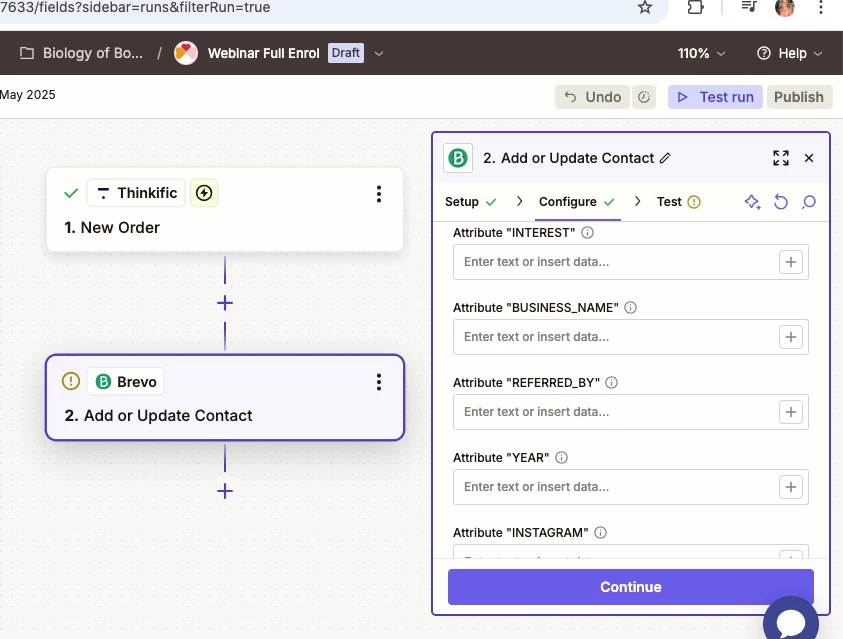Open the browser extensions puzzle icon
The height and width of the screenshot is (639, 843).
pyautogui.click(x=695, y=8)
